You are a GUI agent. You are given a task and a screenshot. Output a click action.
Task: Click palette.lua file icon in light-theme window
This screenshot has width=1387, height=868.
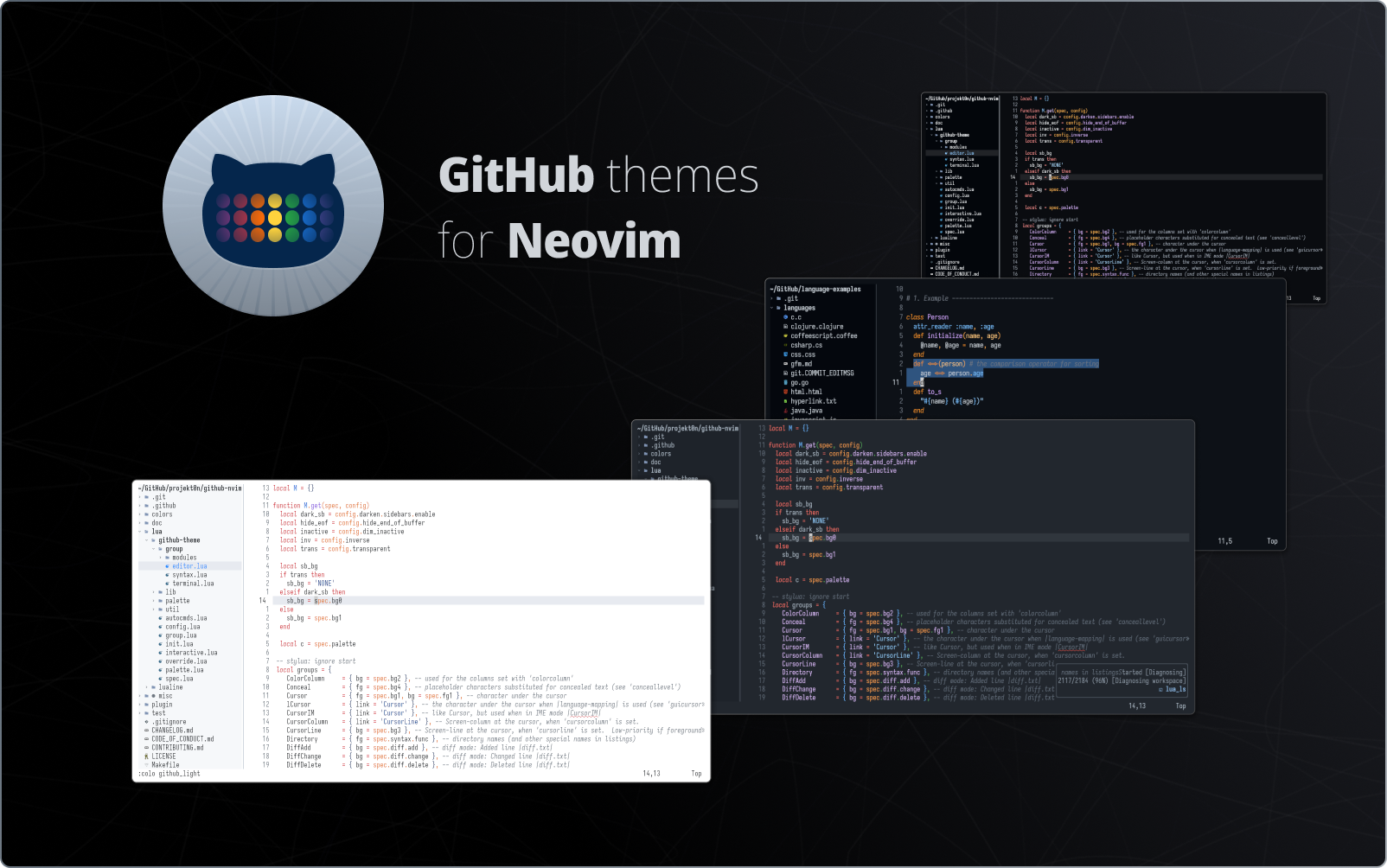pos(161,670)
